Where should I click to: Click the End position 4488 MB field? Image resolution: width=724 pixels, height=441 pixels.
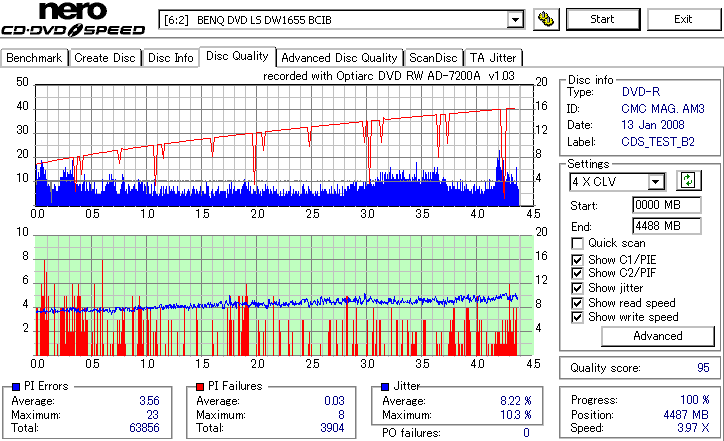[666, 226]
